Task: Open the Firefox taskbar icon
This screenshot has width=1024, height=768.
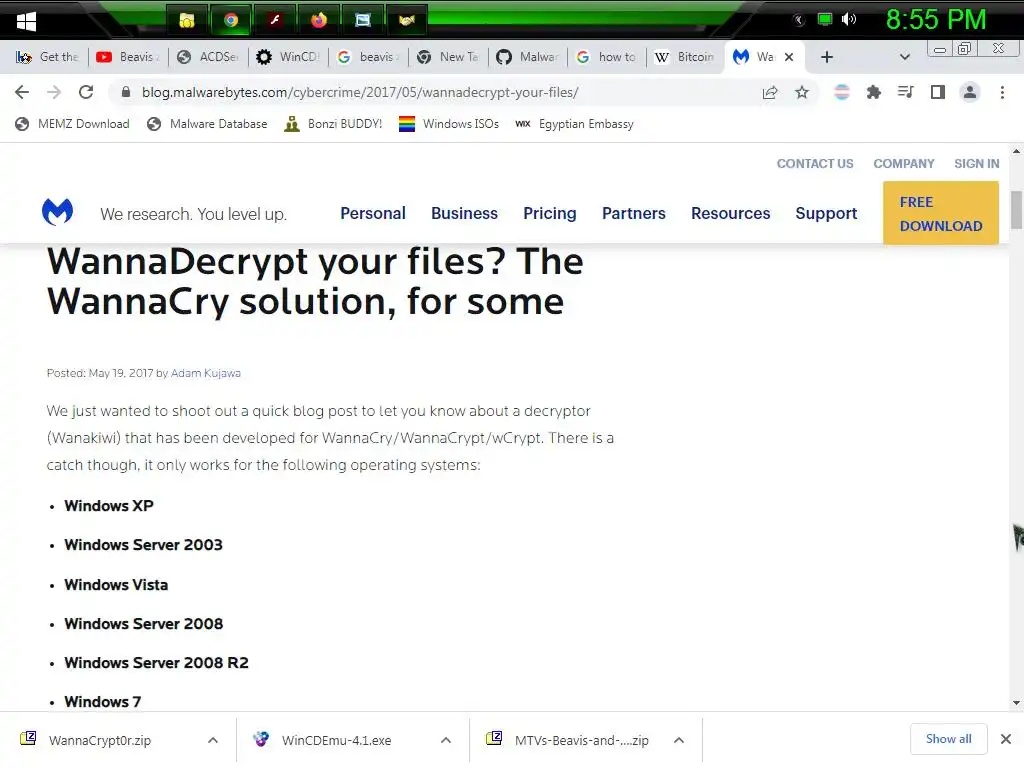Action: coord(319,20)
